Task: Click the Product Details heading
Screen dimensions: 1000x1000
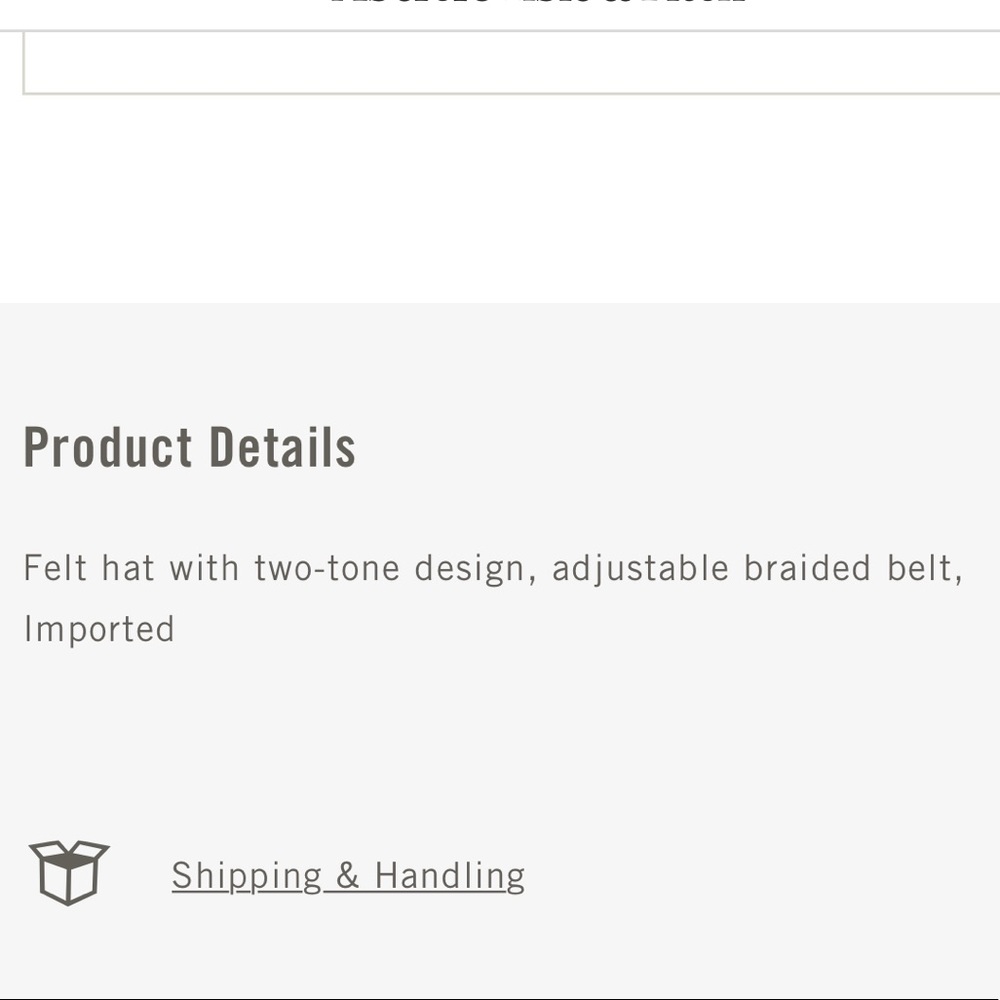Action: tap(189, 447)
